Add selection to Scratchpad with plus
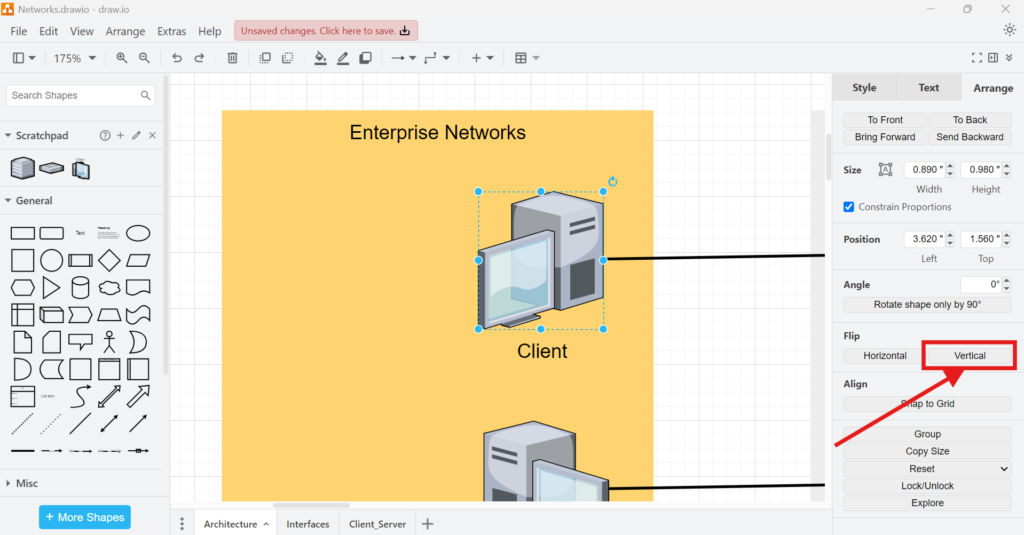Screen dimensions: 1024x535 point(120,135)
